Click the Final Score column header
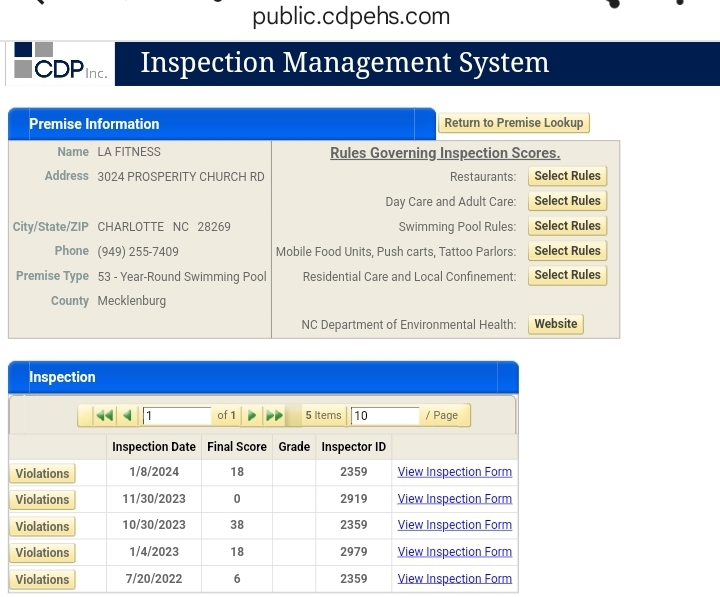The height and width of the screenshot is (597, 720). click(236, 447)
